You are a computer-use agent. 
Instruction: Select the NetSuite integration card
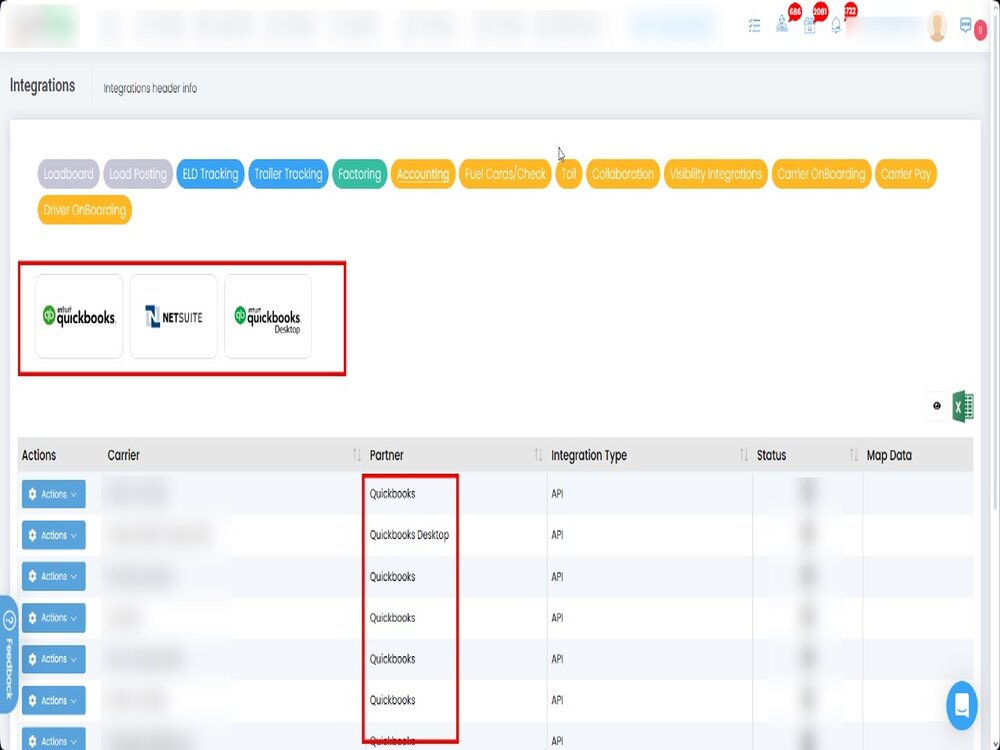tap(173, 316)
